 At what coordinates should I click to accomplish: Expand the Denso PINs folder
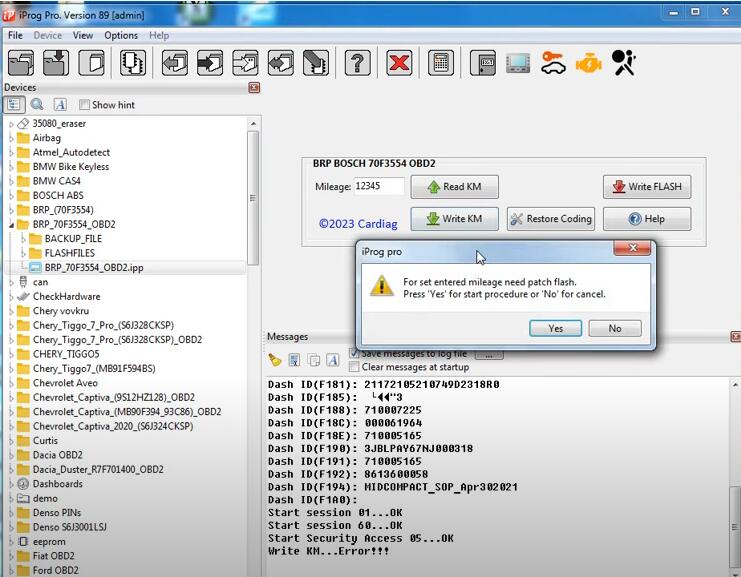(11, 513)
